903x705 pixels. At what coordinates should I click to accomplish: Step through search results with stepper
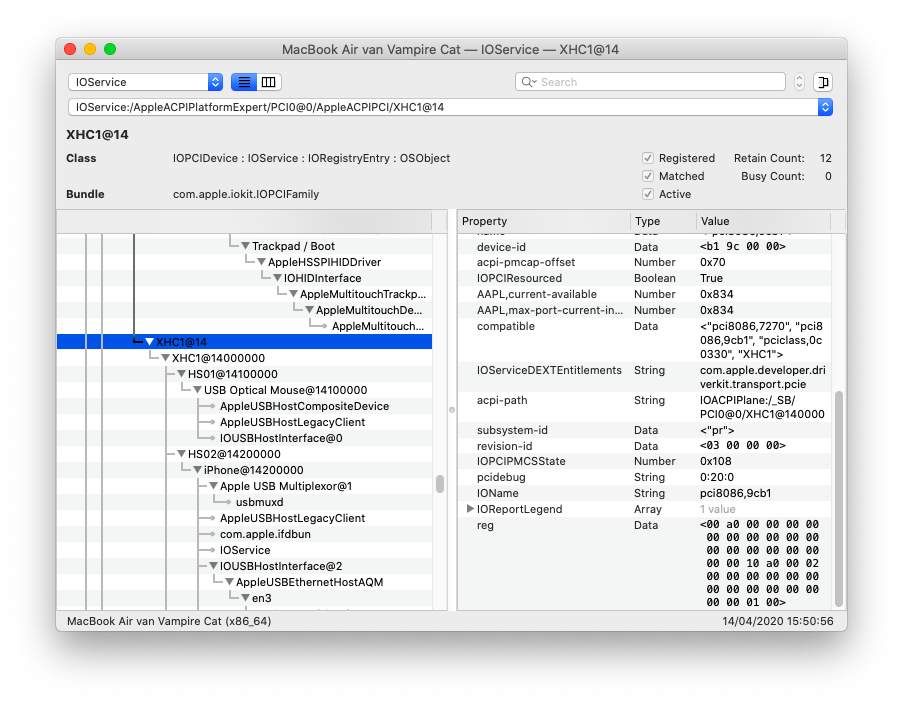[x=799, y=82]
